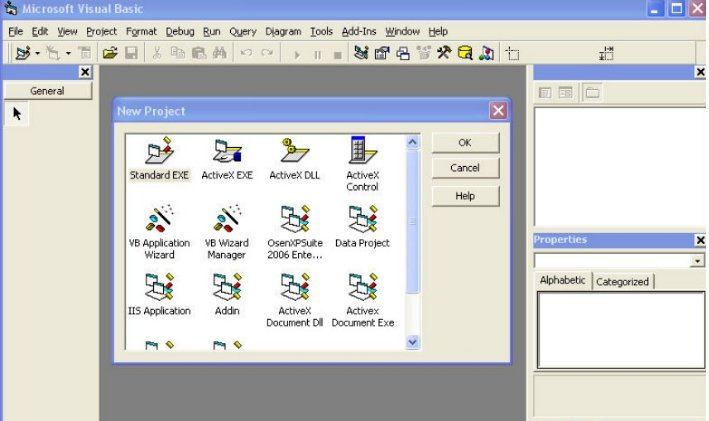Click the View Code icon in Project panel
This screenshot has width=709, height=421.
[x=545, y=93]
